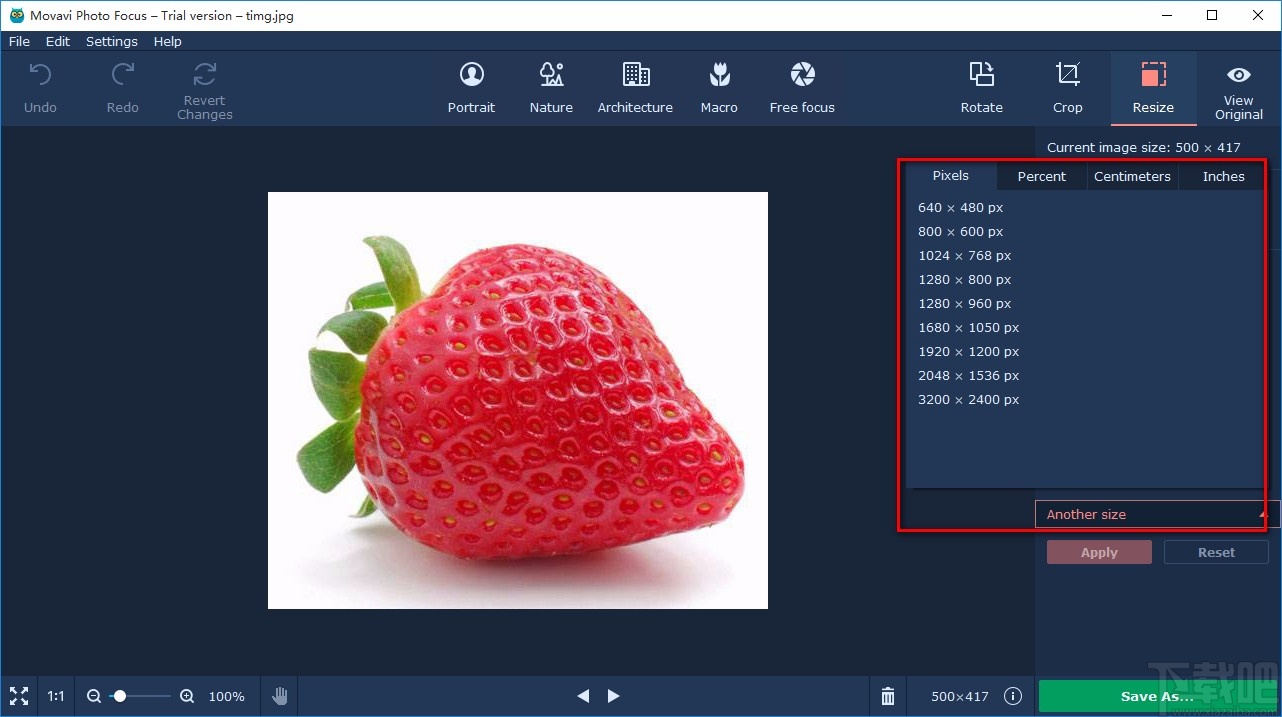Screen dimensions: 1282x717
Task: Select the Portrait focus mode icon
Action: [471, 75]
